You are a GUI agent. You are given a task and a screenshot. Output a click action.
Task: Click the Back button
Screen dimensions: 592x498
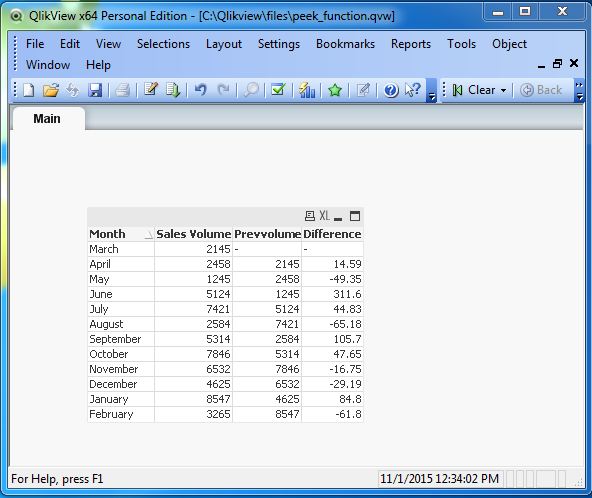click(541, 90)
